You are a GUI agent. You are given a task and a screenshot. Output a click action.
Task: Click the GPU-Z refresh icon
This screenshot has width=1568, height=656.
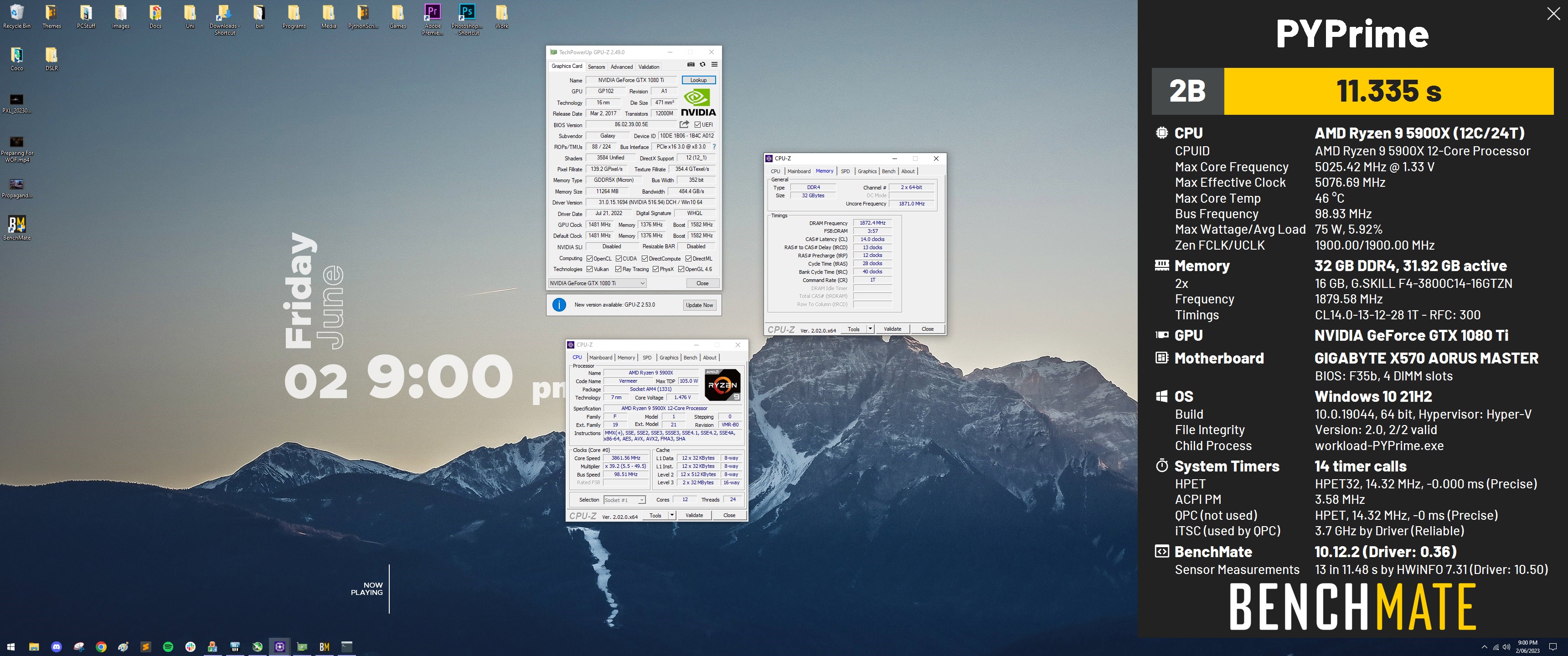[x=702, y=65]
